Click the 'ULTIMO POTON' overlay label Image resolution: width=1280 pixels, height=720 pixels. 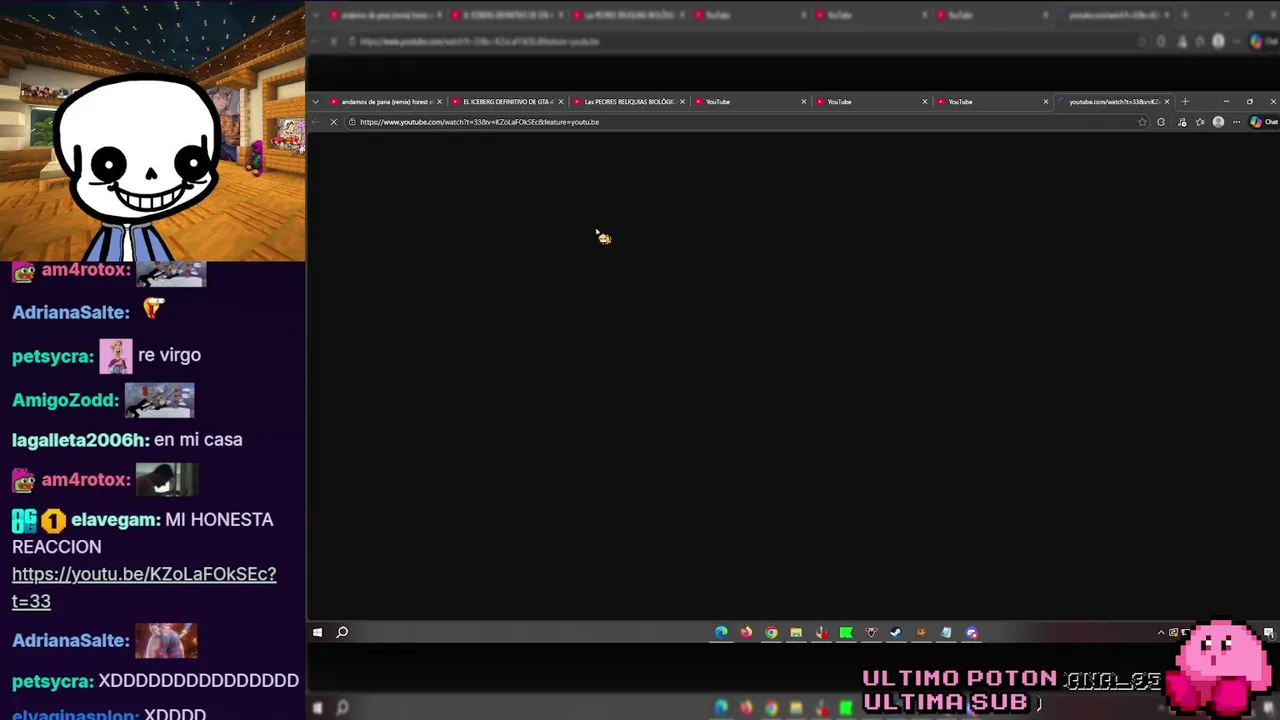pos(960,679)
